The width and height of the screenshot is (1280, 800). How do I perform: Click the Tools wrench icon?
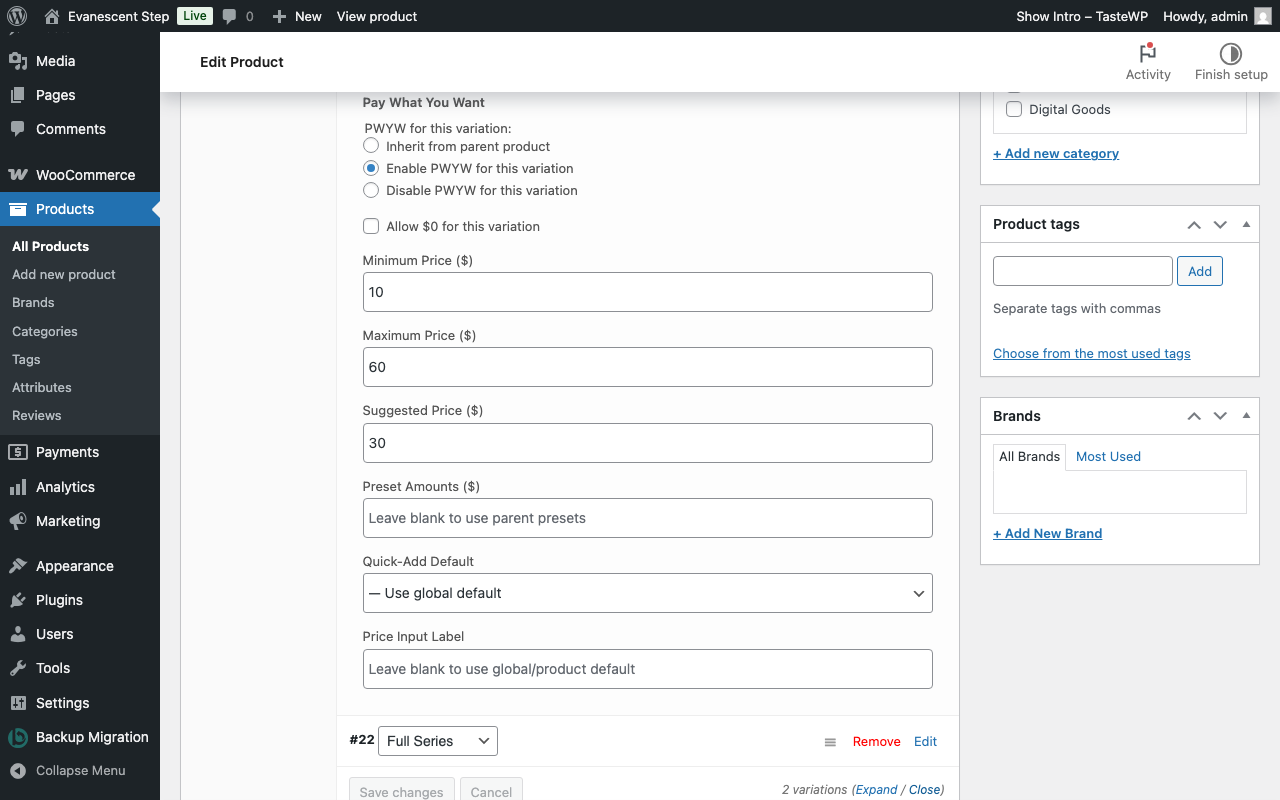pos(18,668)
